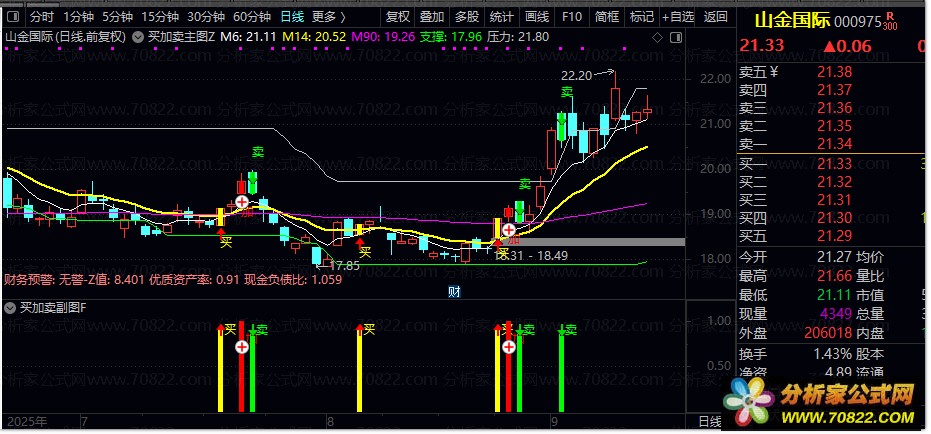
Task: Click the green 卖 signal near 22.20 high
Action: pos(568,92)
